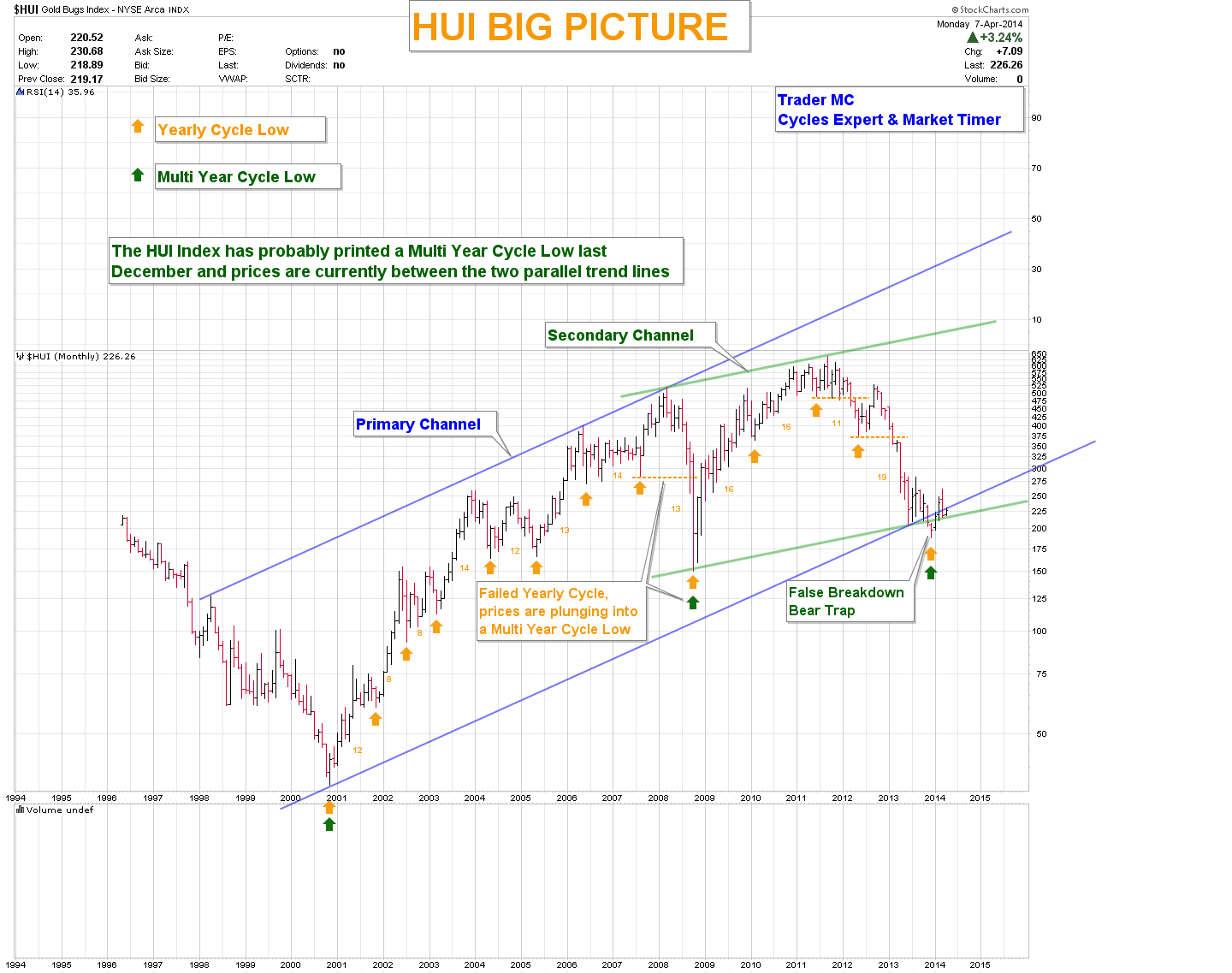Click the Primary Channel label
1232x973 pixels.
pyautogui.click(x=425, y=424)
